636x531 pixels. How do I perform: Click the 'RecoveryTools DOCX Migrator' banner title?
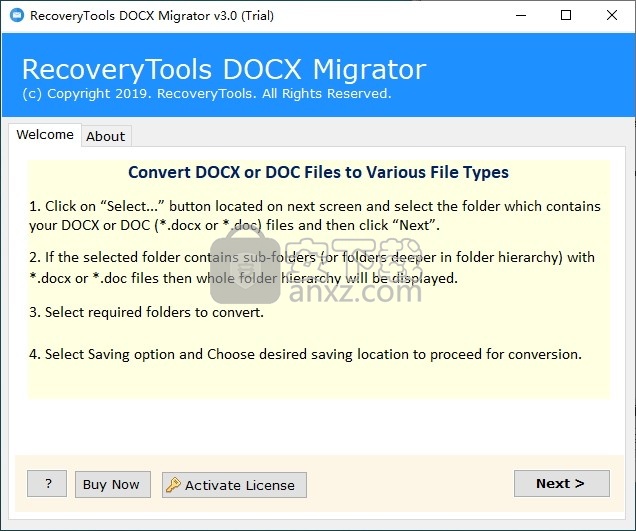[x=224, y=69]
